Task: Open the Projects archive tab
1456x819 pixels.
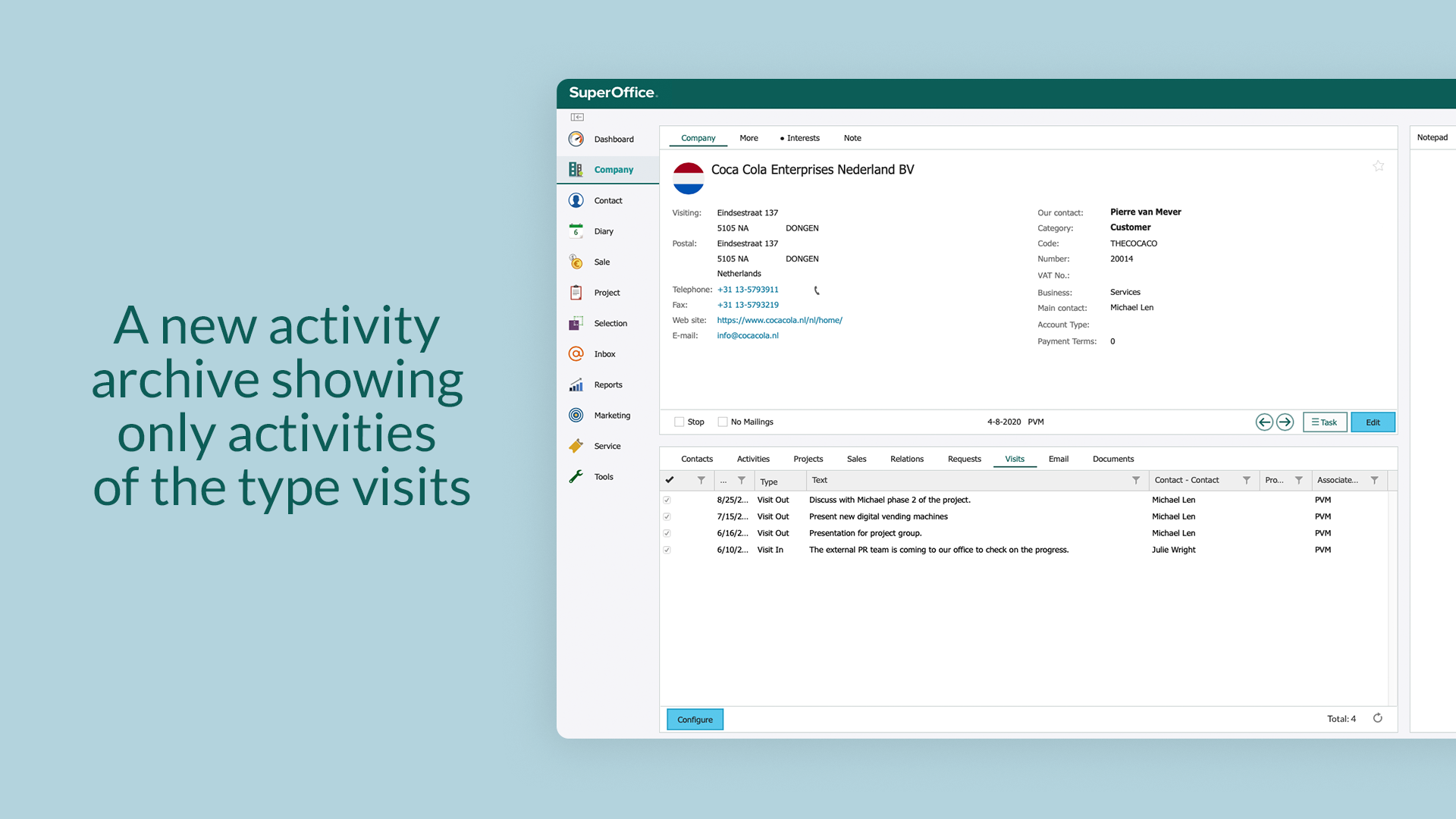Action: coord(808,459)
